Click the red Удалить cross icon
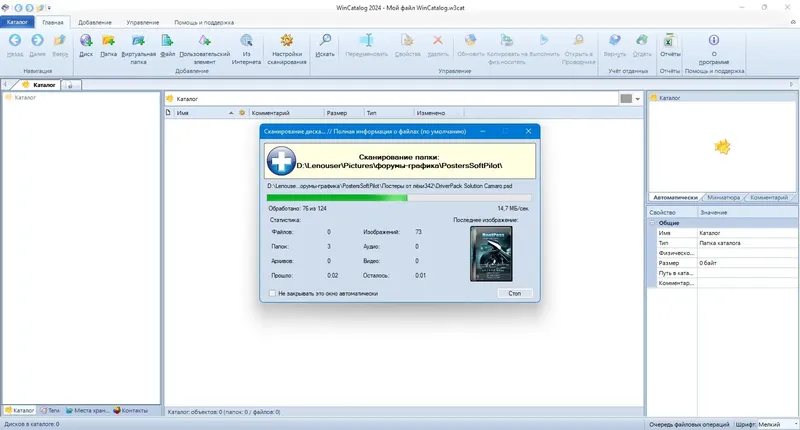Screen dimensions: 800x430 [438, 40]
